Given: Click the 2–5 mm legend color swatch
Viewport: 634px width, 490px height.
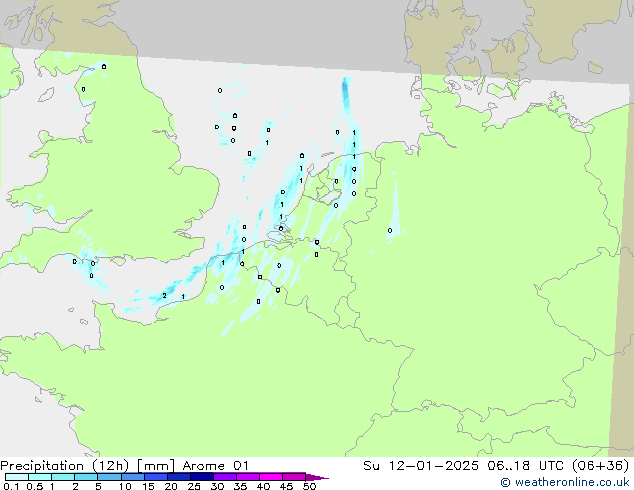Looking at the screenshot, I should [x=86, y=477].
